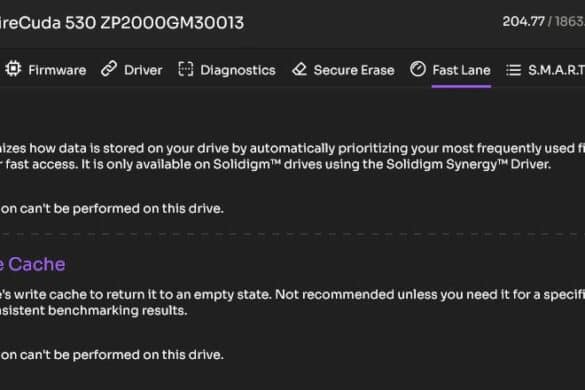Click the message above the dashed divider
This screenshot has width=585, height=390.
[x=112, y=209]
